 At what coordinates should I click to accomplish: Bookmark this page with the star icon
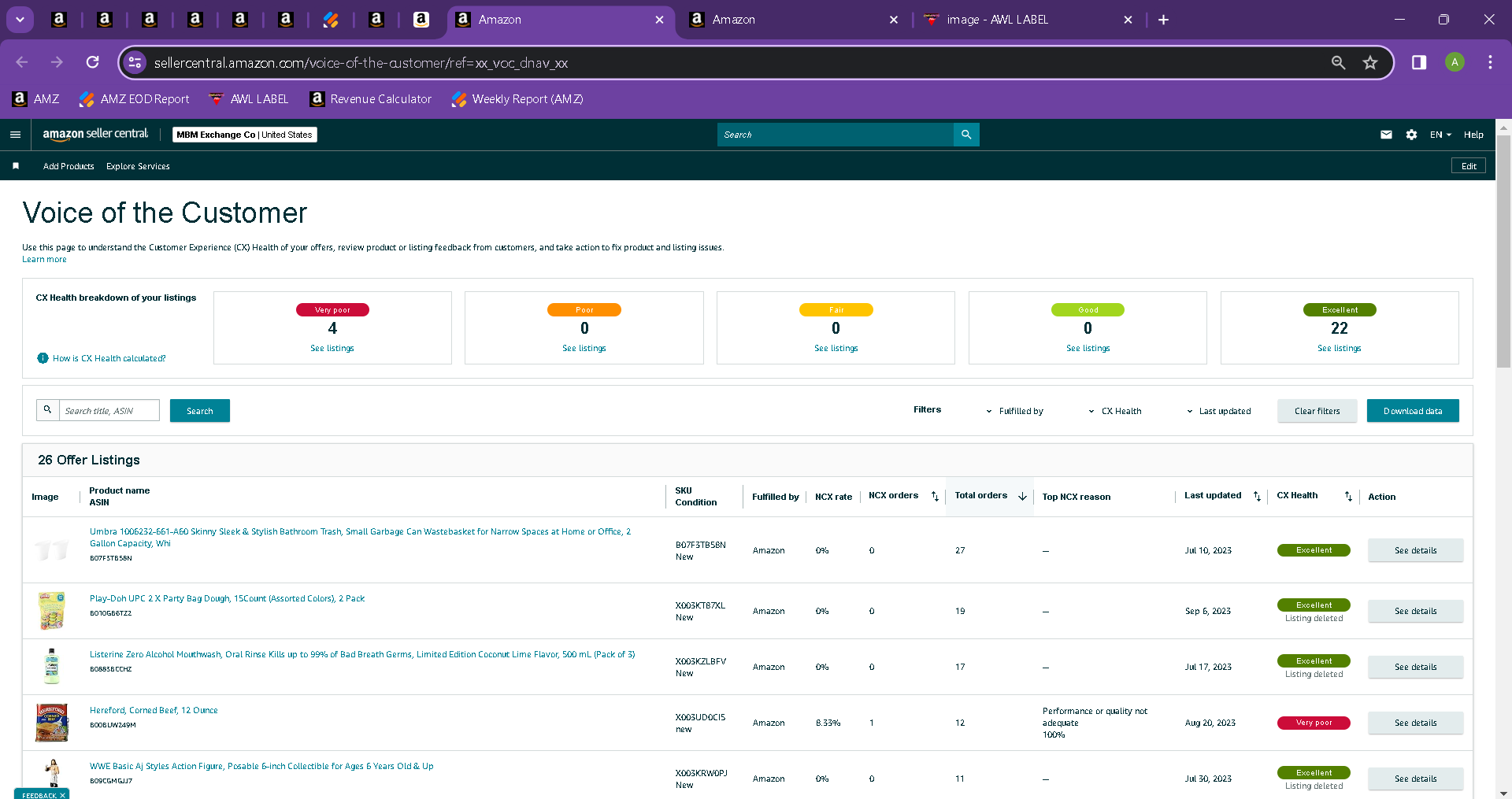point(1370,62)
